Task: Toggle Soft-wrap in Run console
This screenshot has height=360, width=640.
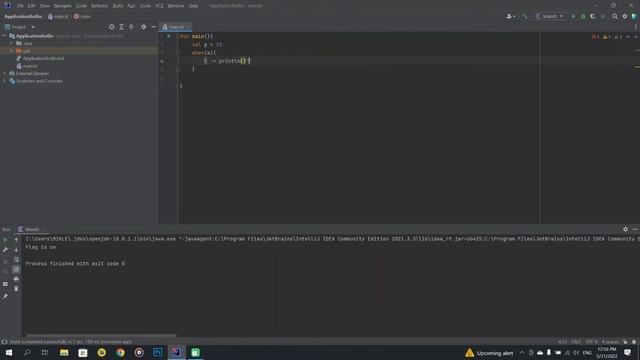Action: (x=16, y=260)
